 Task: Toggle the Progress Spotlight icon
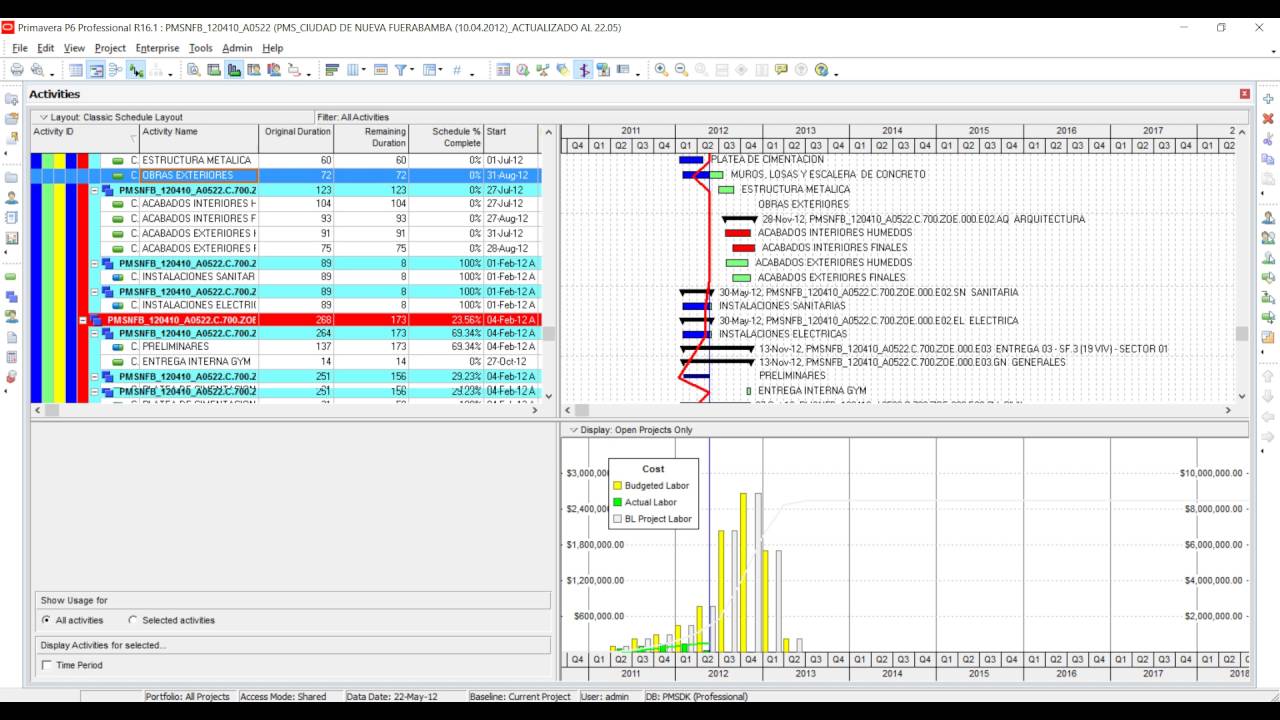563,70
